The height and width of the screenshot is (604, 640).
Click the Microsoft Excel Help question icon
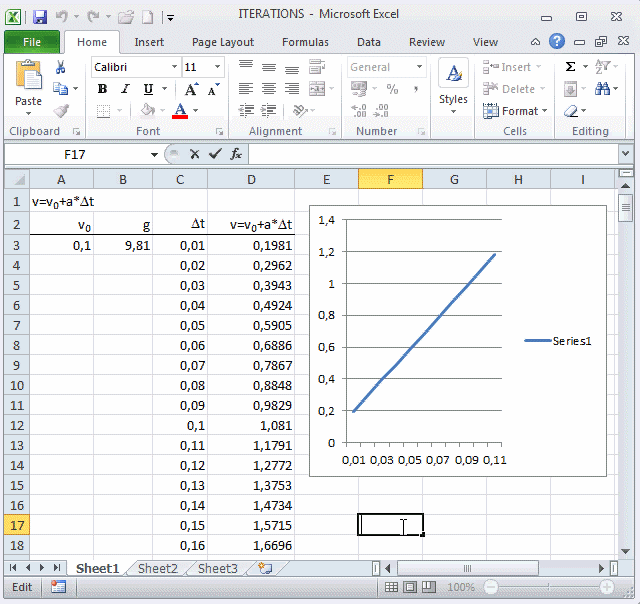click(557, 42)
